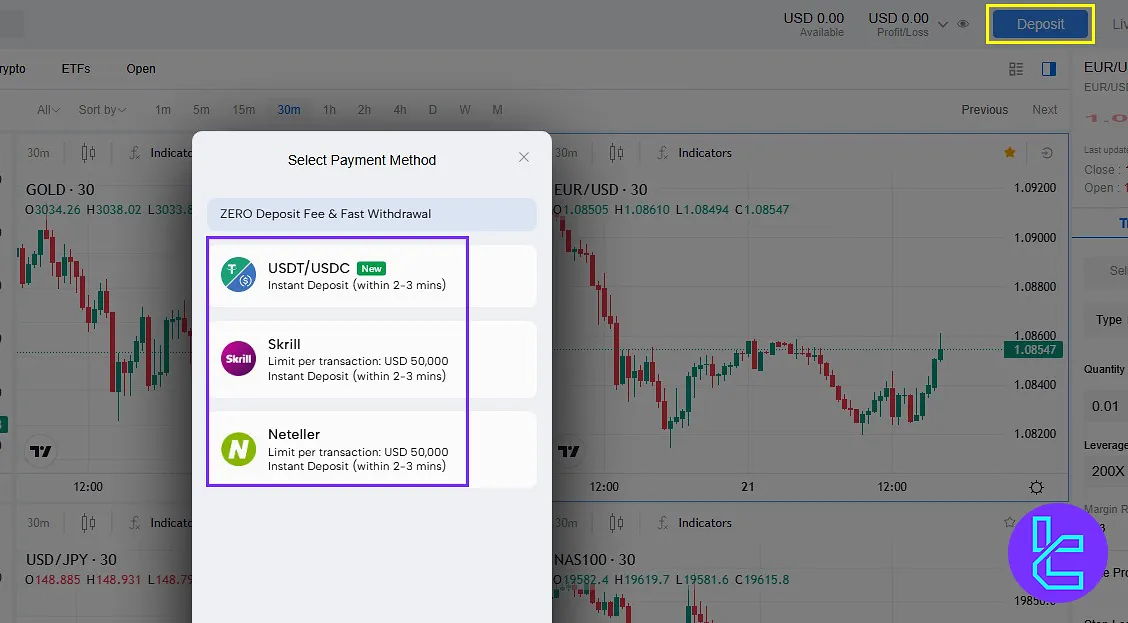Viewport: 1128px width, 623px height.
Task: Choose the Skrill payment logo
Action: click(238, 359)
